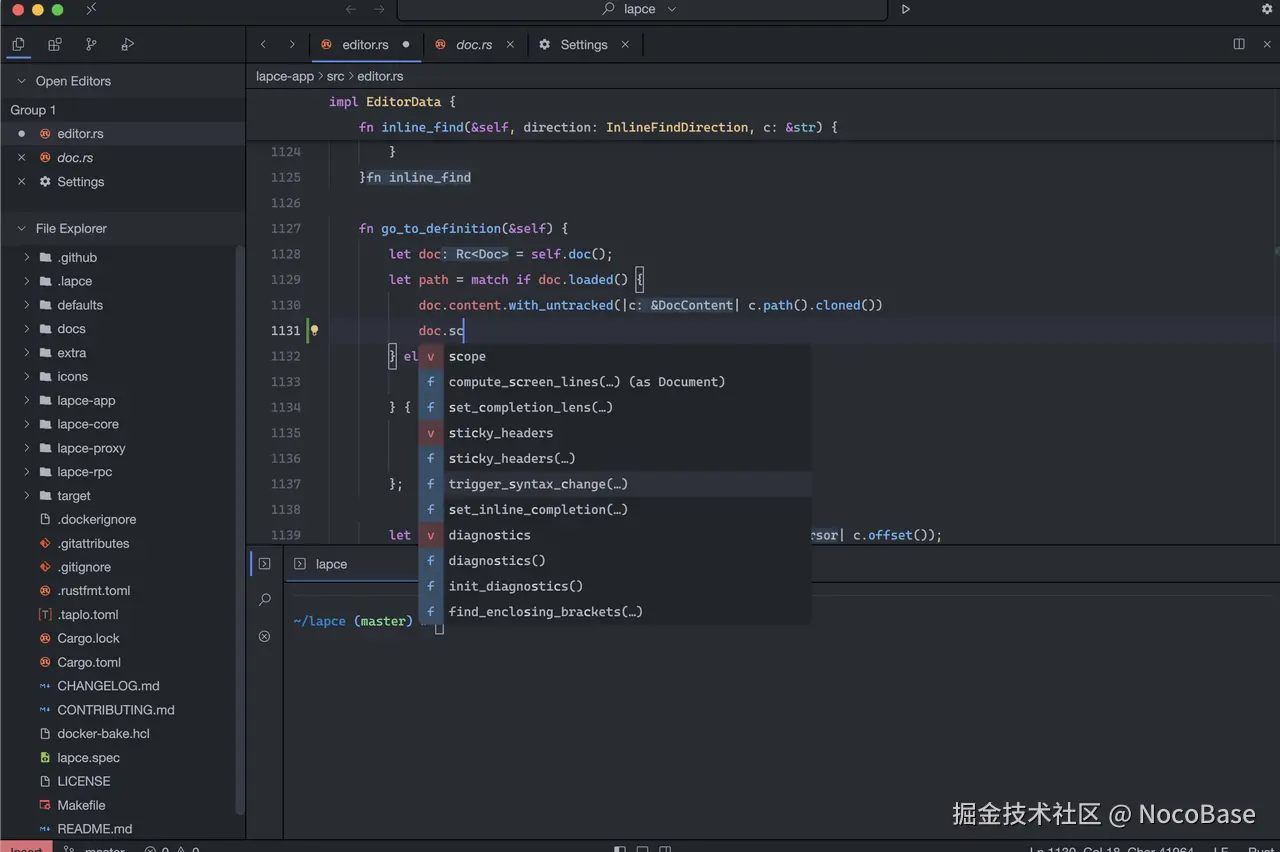Open the Source Control panel icon
This screenshot has width=1280, height=852.
tap(91, 44)
